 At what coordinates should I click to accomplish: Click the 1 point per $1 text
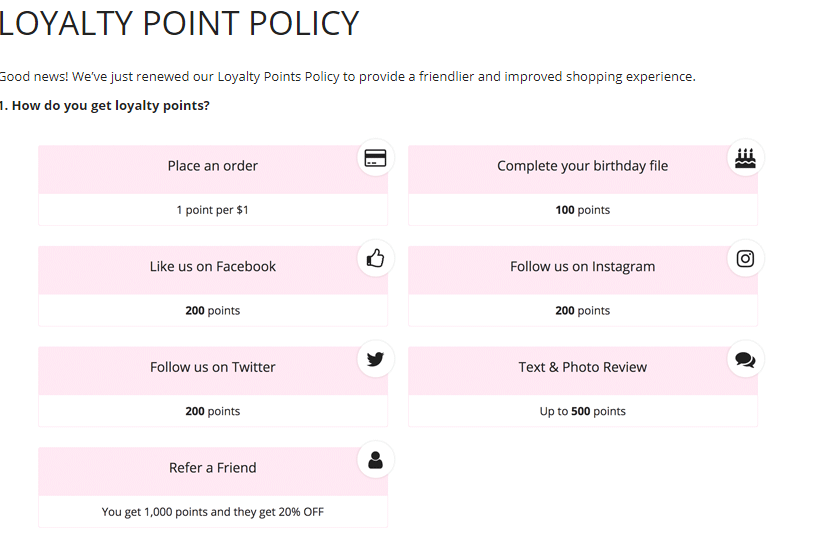213,210
